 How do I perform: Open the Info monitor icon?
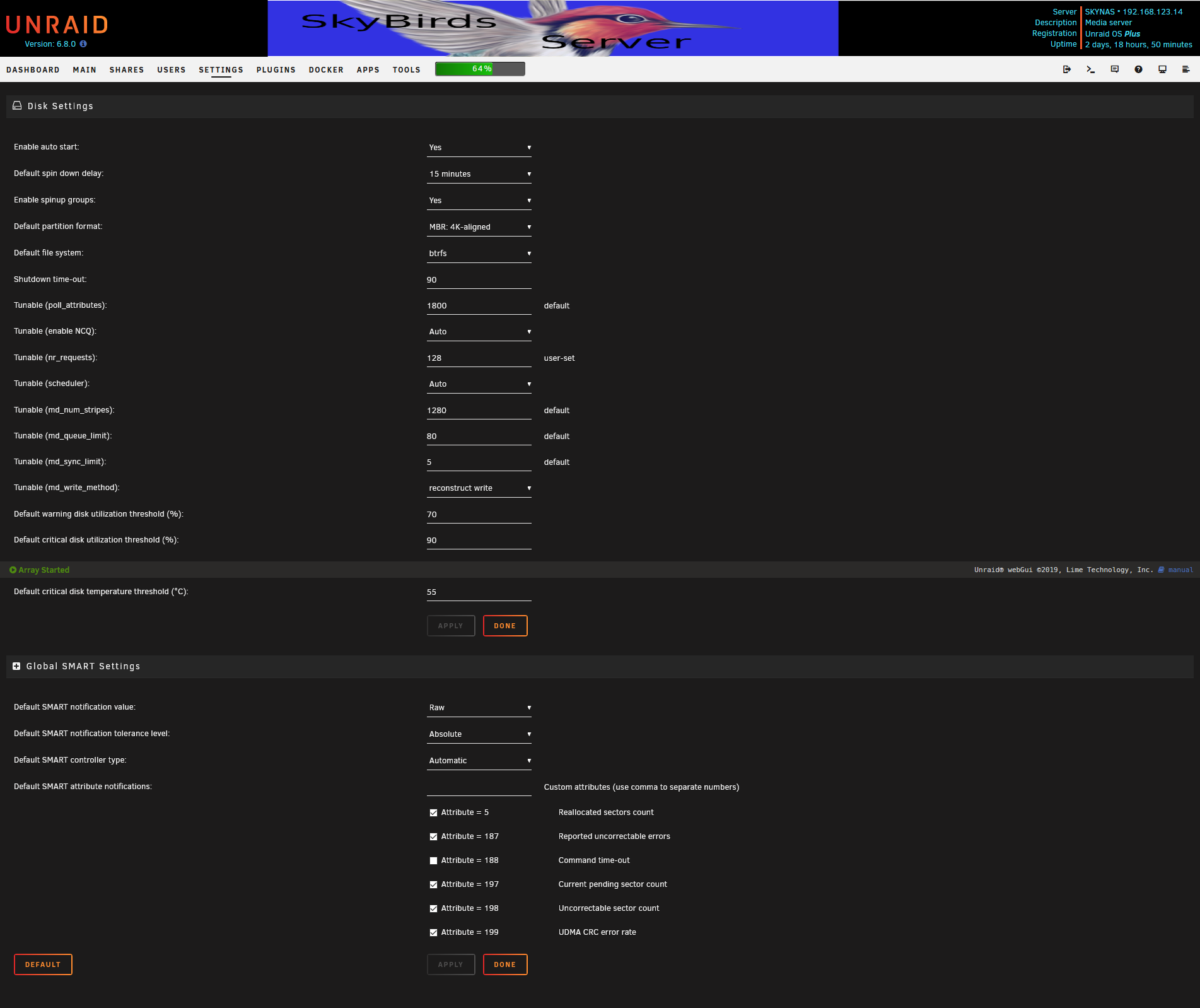[x=1162, y=69]
